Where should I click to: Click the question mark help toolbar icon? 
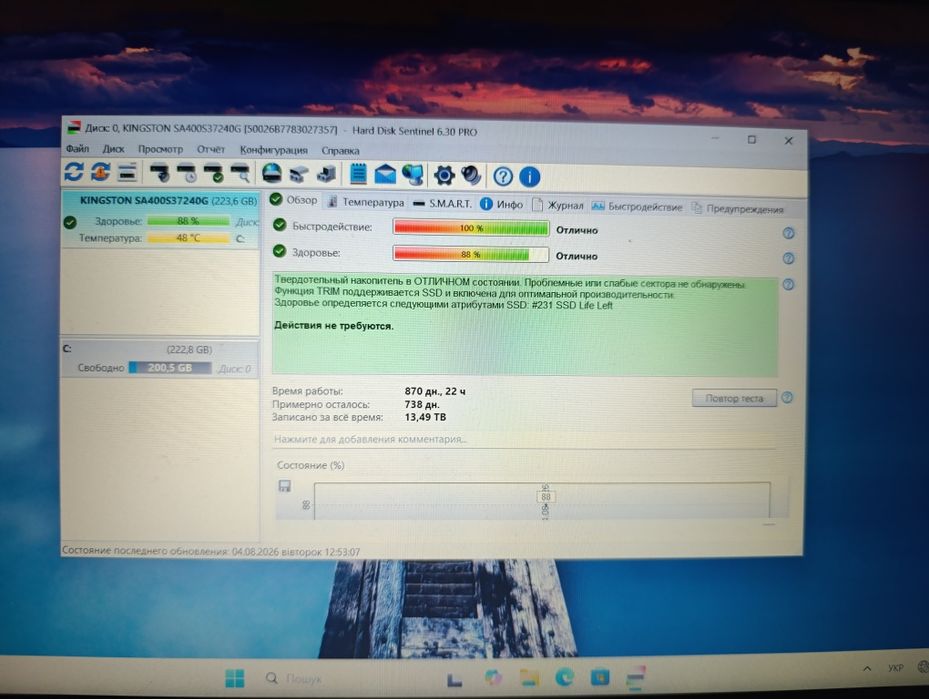coord(502,176)
